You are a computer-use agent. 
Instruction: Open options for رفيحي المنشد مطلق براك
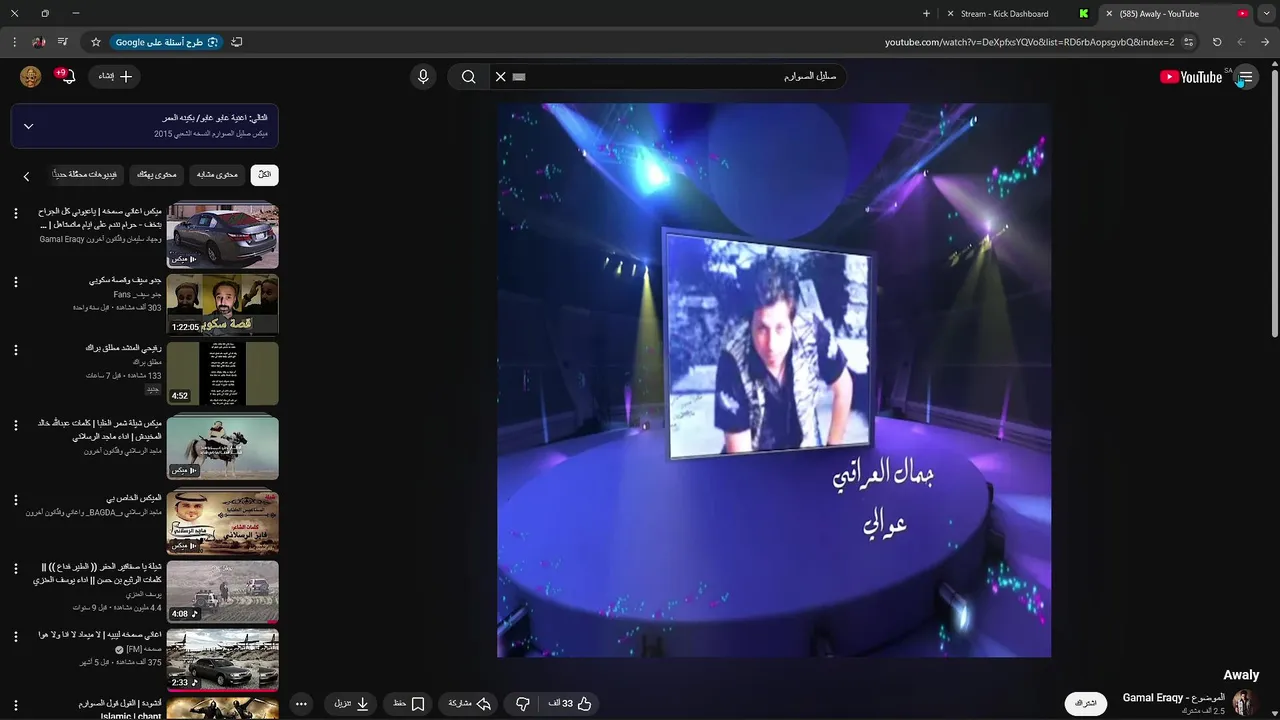(15, 350)
